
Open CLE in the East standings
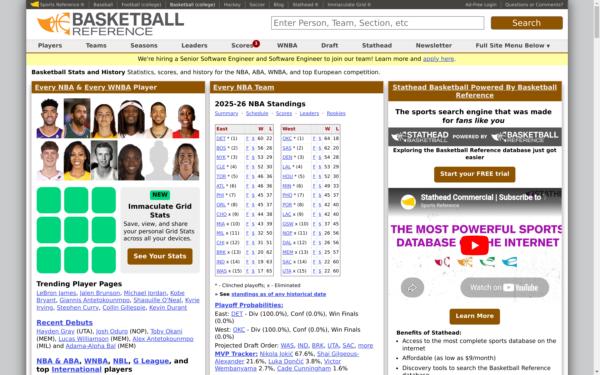220,167
